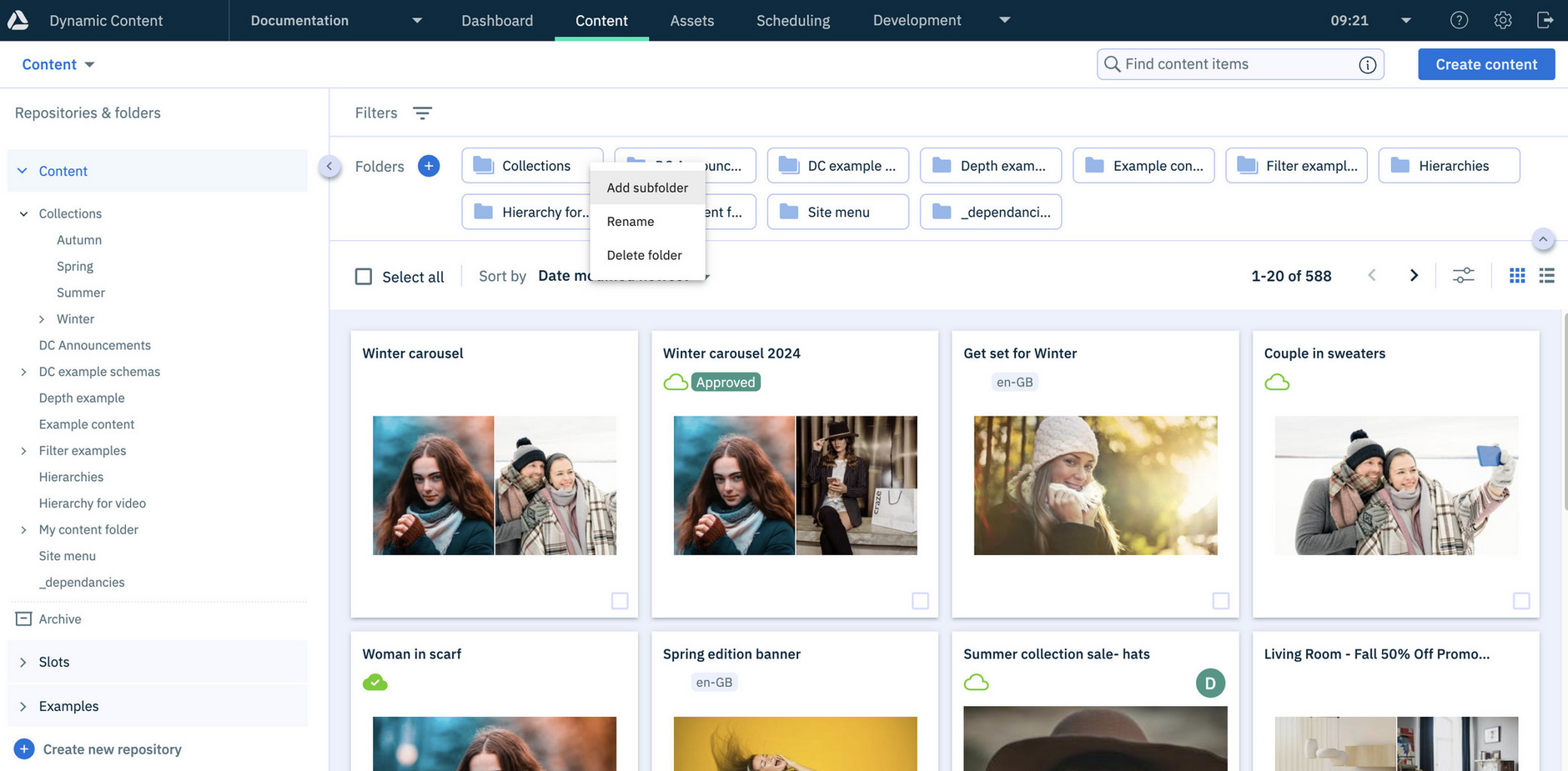Select Site menu in the folder tree
Viewport: 1568px width, 771px height.
(x=68, y=556)
